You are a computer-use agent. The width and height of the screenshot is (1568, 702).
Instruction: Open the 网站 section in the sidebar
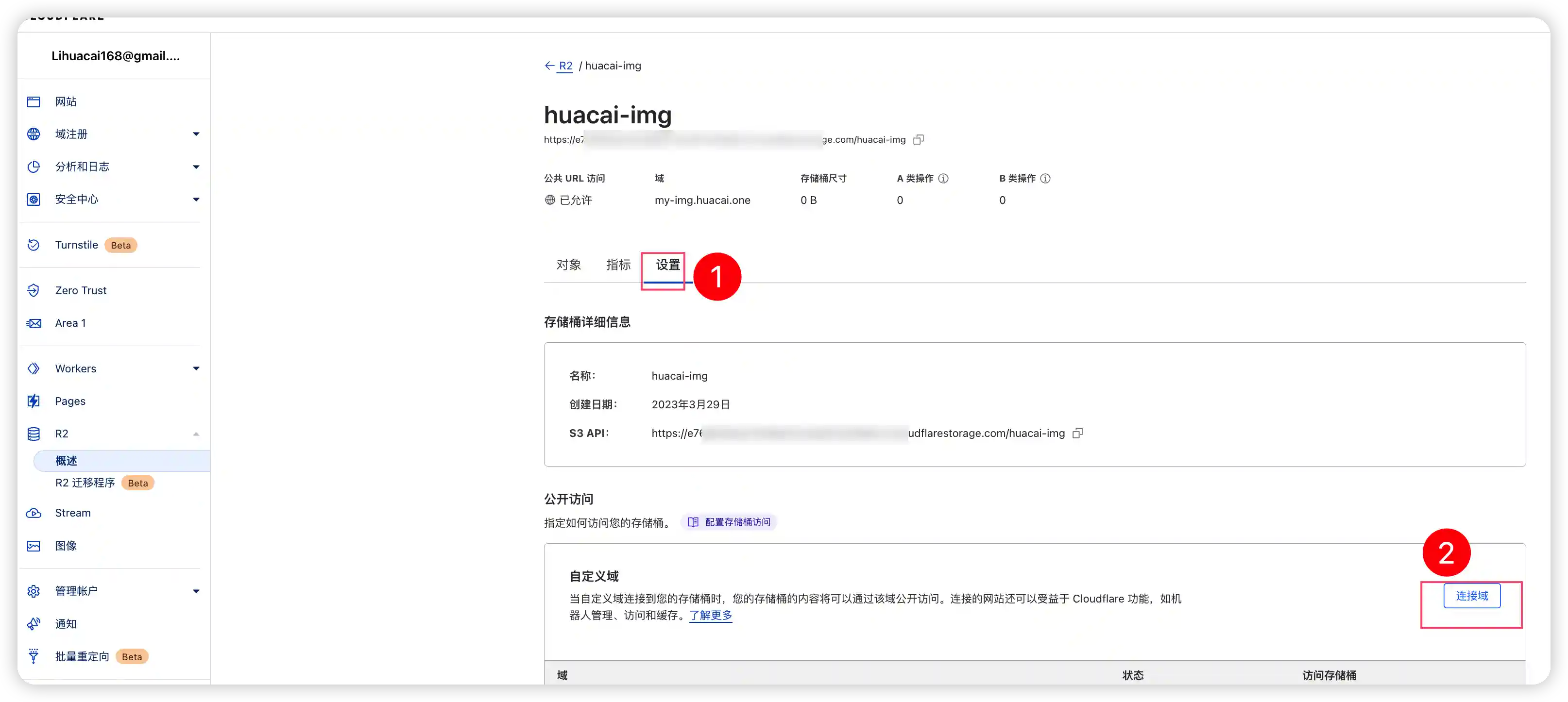point(65,101)
